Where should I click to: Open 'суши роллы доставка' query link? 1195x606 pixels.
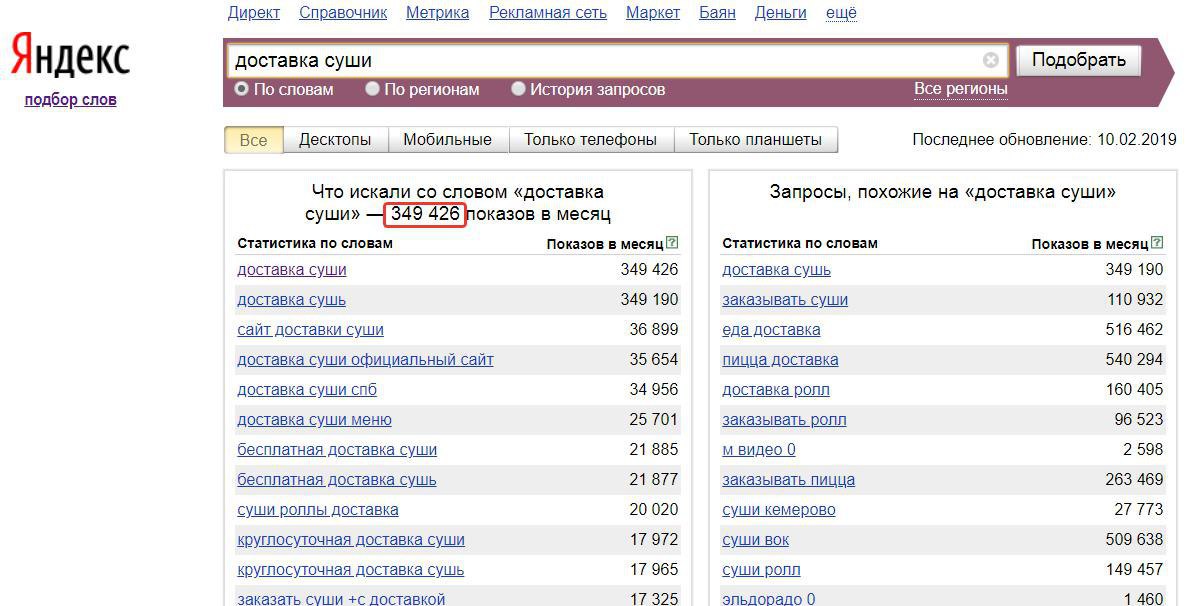[318, 510]
